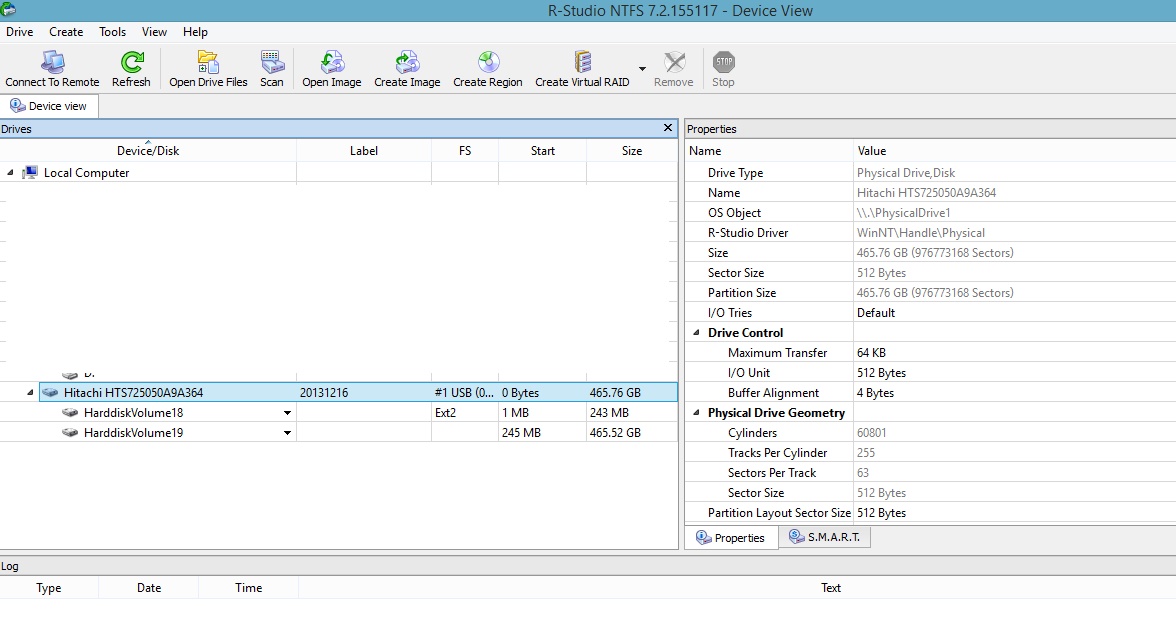The height and width of the screenshot is (623, 1176).
Task: Switch to the S.M.A.R.T. tab
Action: pos(824,537)
